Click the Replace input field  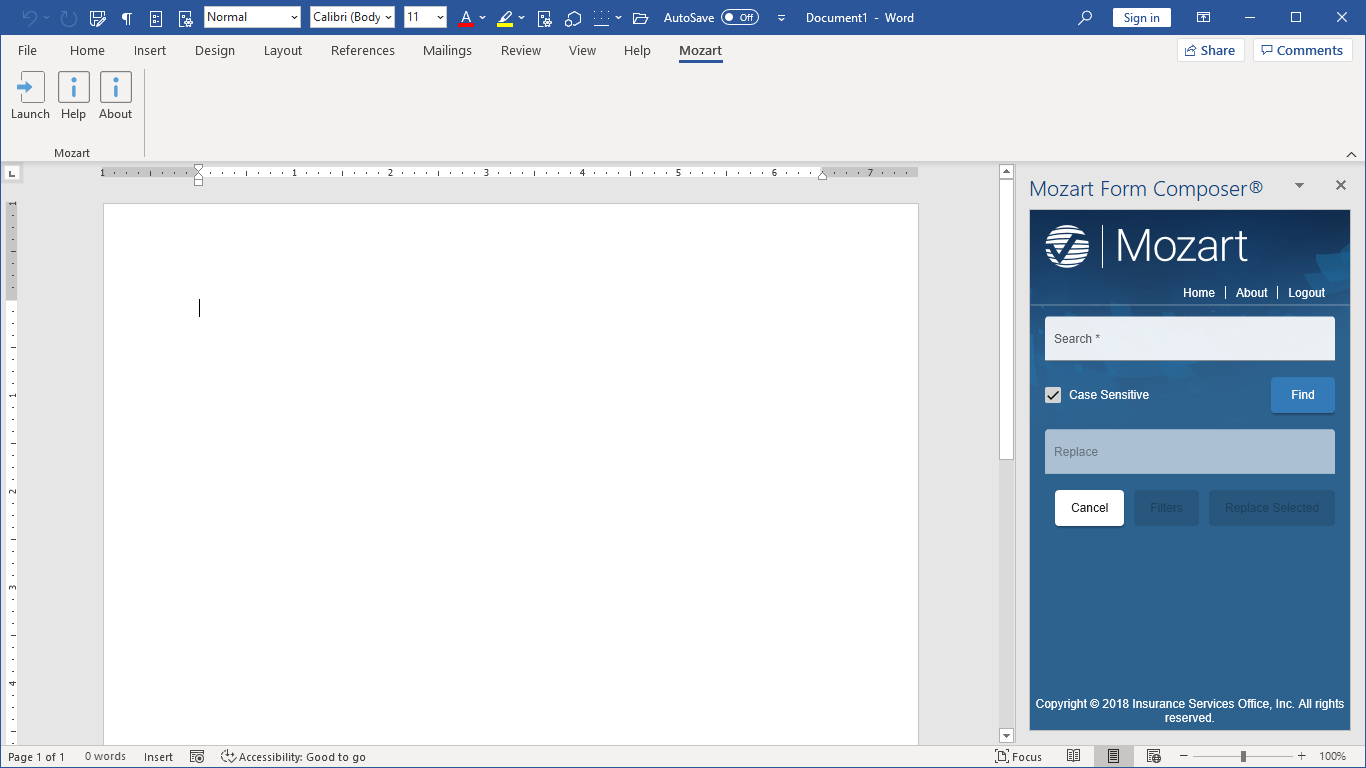pyautogui.click(x=1190, y=452)
